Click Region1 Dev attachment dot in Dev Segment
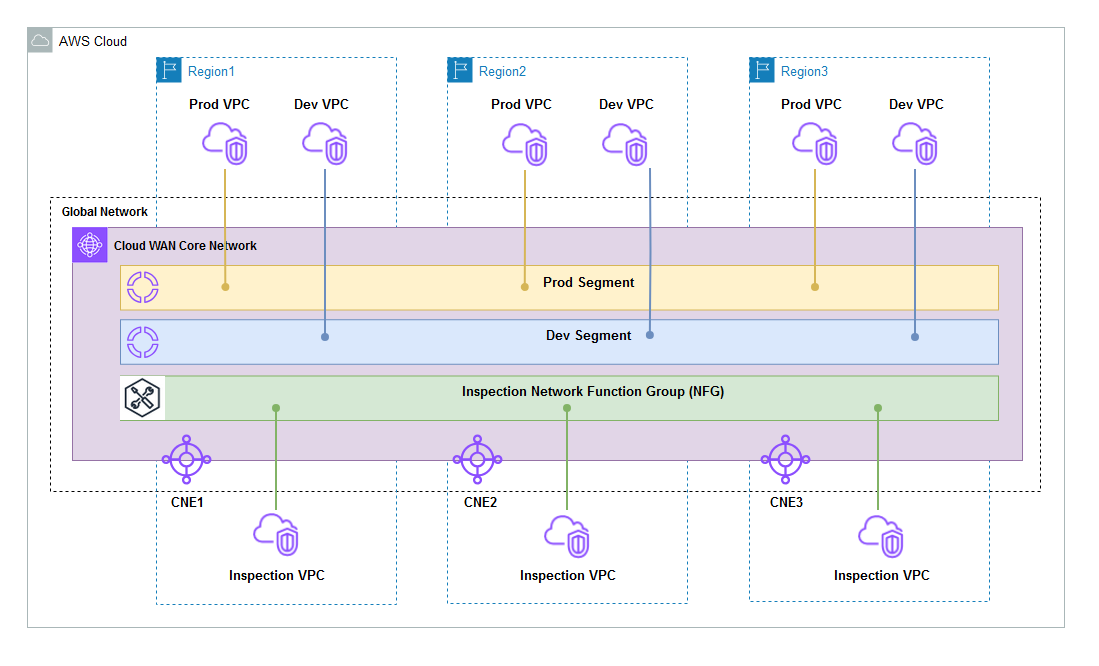 pyautogui.click(x=325, y=337)
